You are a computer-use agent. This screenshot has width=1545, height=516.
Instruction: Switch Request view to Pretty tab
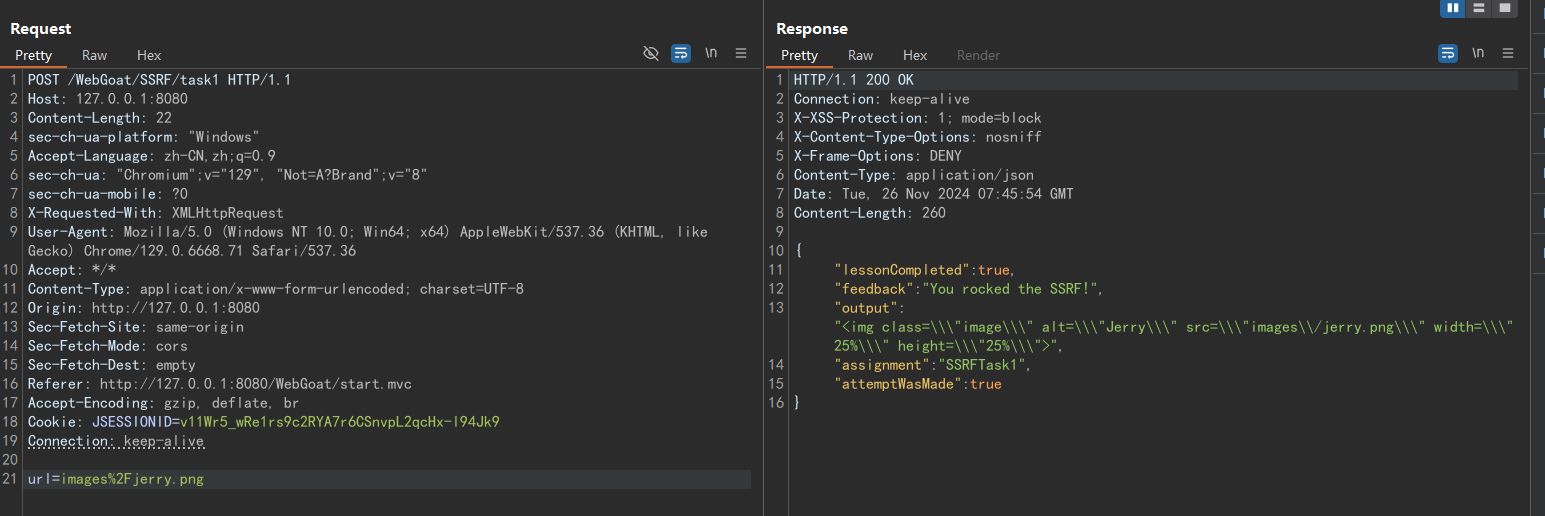33,55
